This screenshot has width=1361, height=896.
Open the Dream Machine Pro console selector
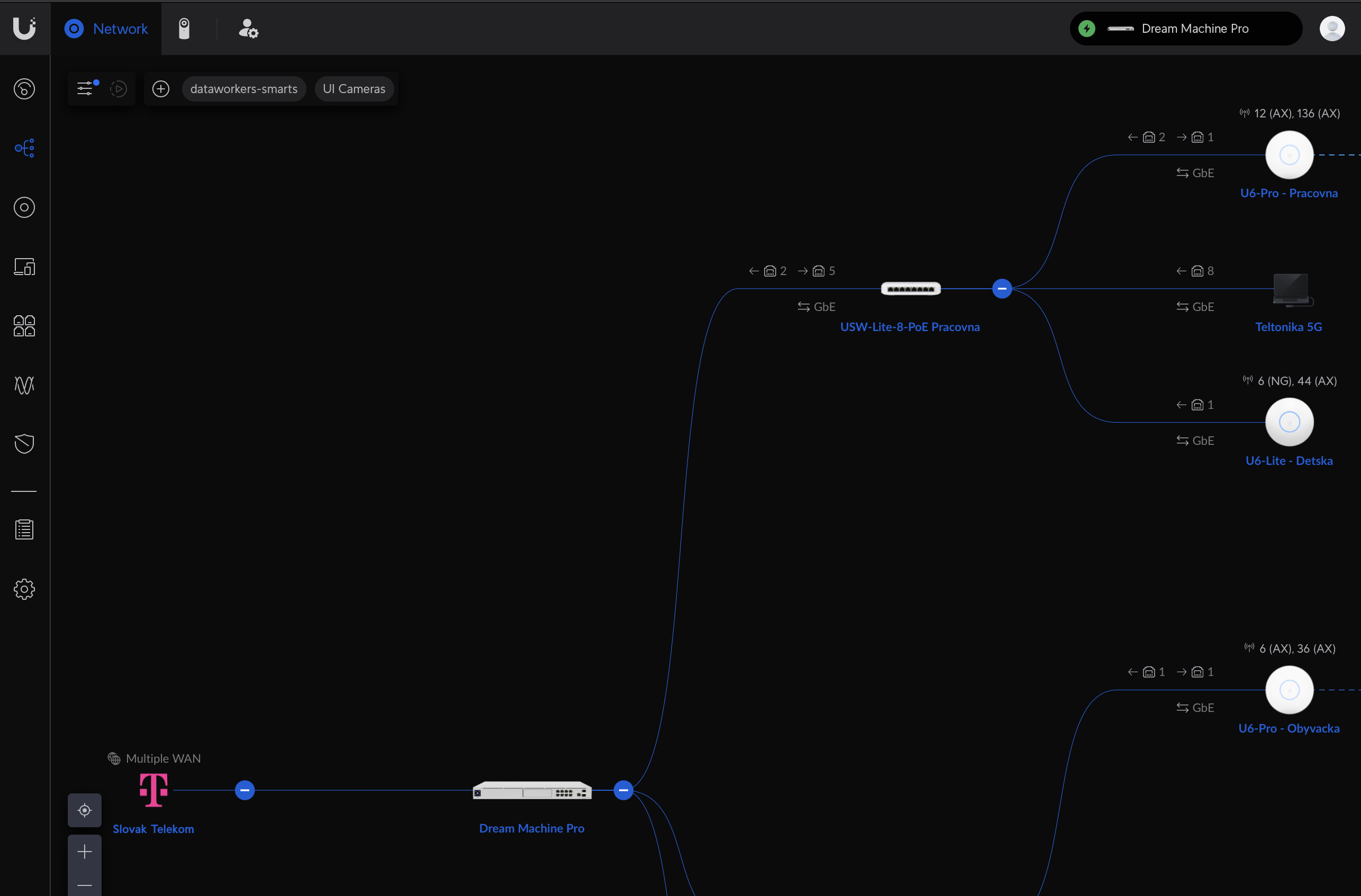click(x=1186, y=29)
